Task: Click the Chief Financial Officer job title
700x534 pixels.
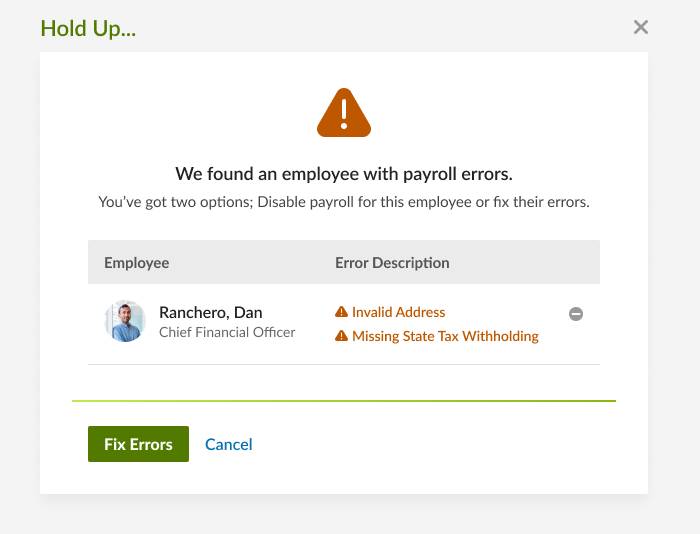Action: click(227, 332)
